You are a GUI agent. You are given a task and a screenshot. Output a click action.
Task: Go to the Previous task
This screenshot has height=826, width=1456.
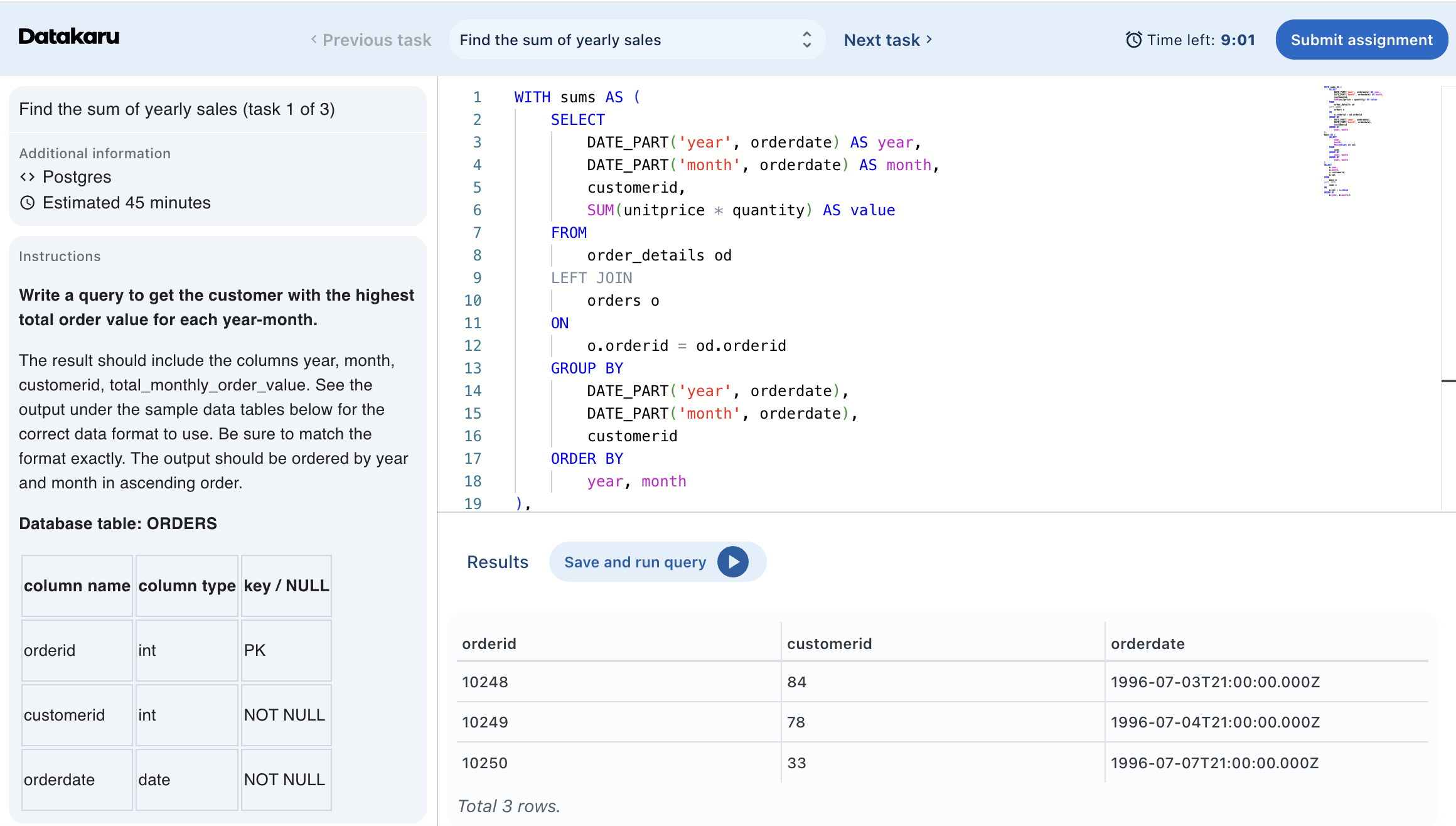371,40
